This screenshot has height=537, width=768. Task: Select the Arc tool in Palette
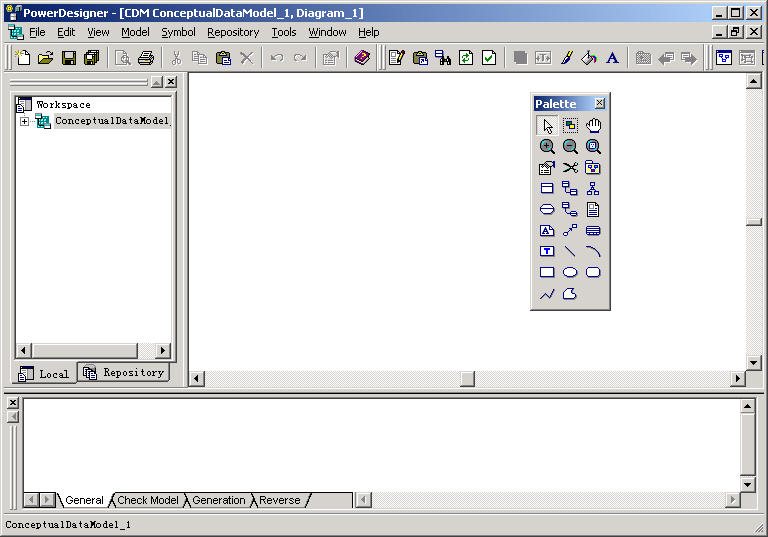point(593,252)
